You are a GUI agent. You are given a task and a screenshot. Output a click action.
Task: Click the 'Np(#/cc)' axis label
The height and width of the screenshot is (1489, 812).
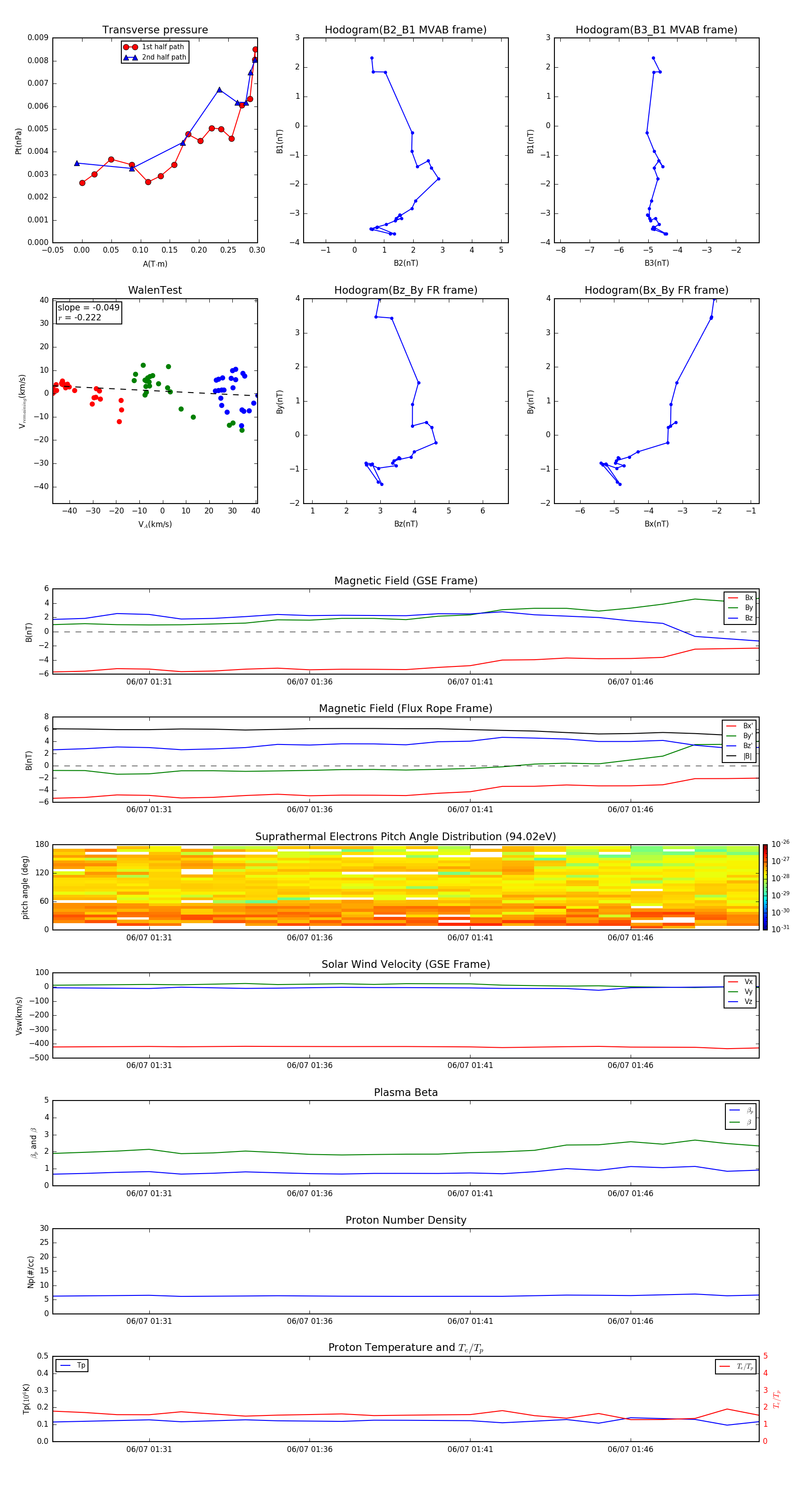coord(31,1272)
